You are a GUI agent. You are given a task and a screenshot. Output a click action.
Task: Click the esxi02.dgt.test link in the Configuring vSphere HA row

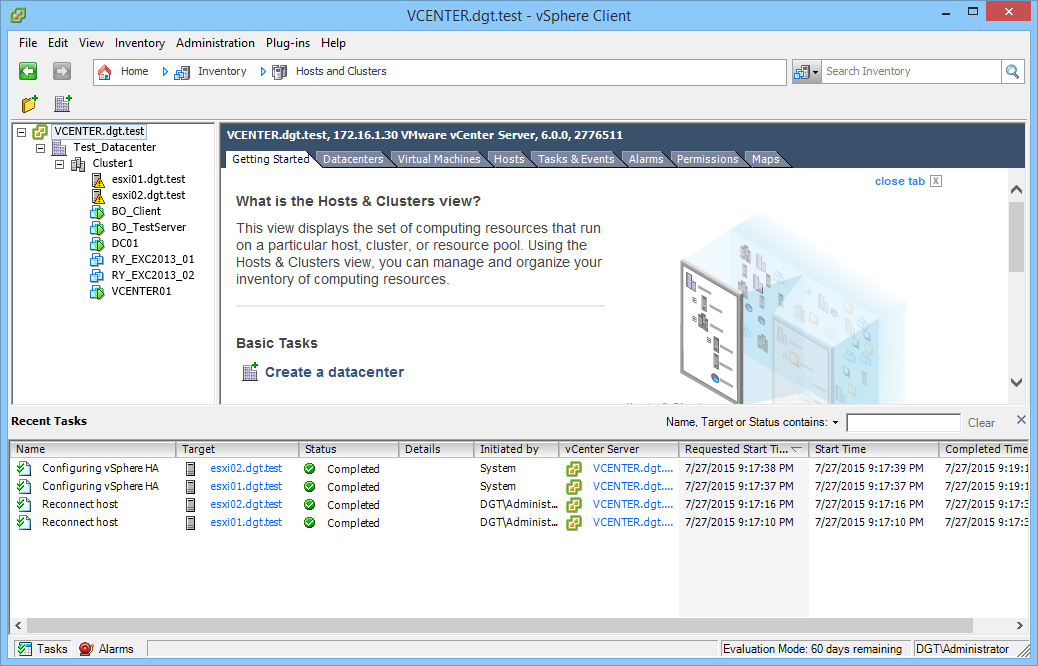point(246,469)
